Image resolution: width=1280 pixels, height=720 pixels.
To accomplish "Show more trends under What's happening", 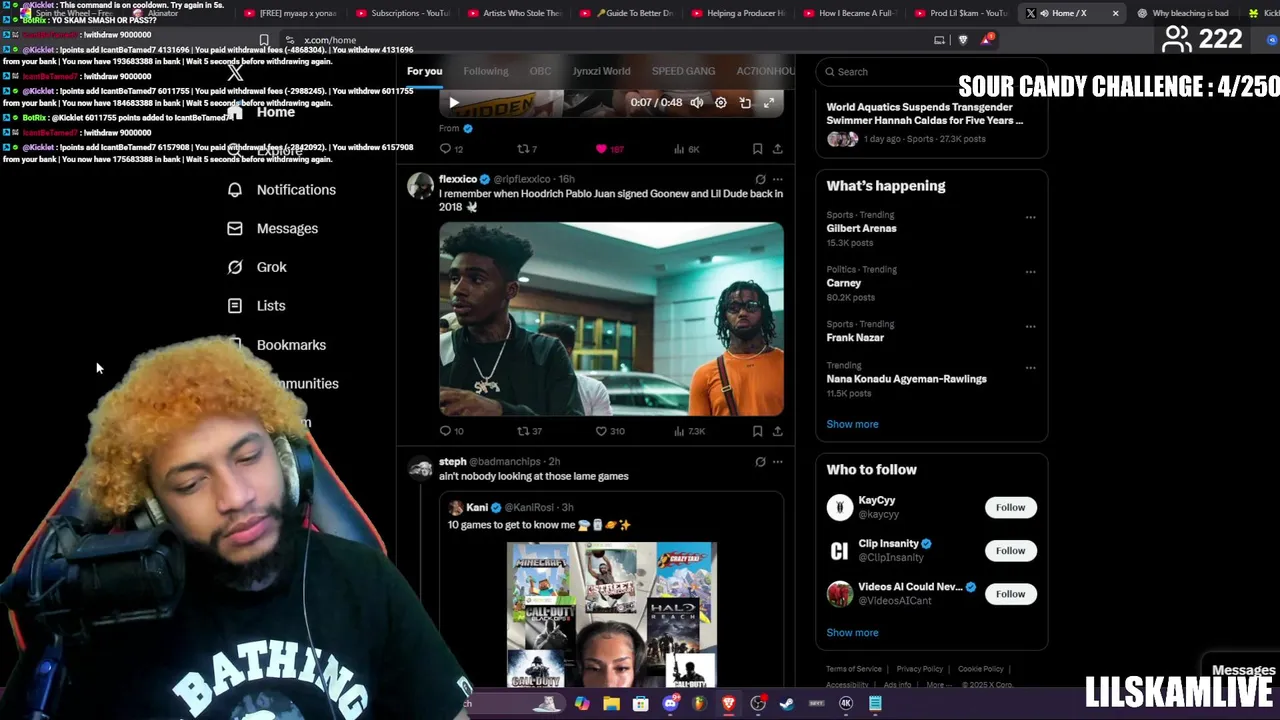I will (852, 424).
